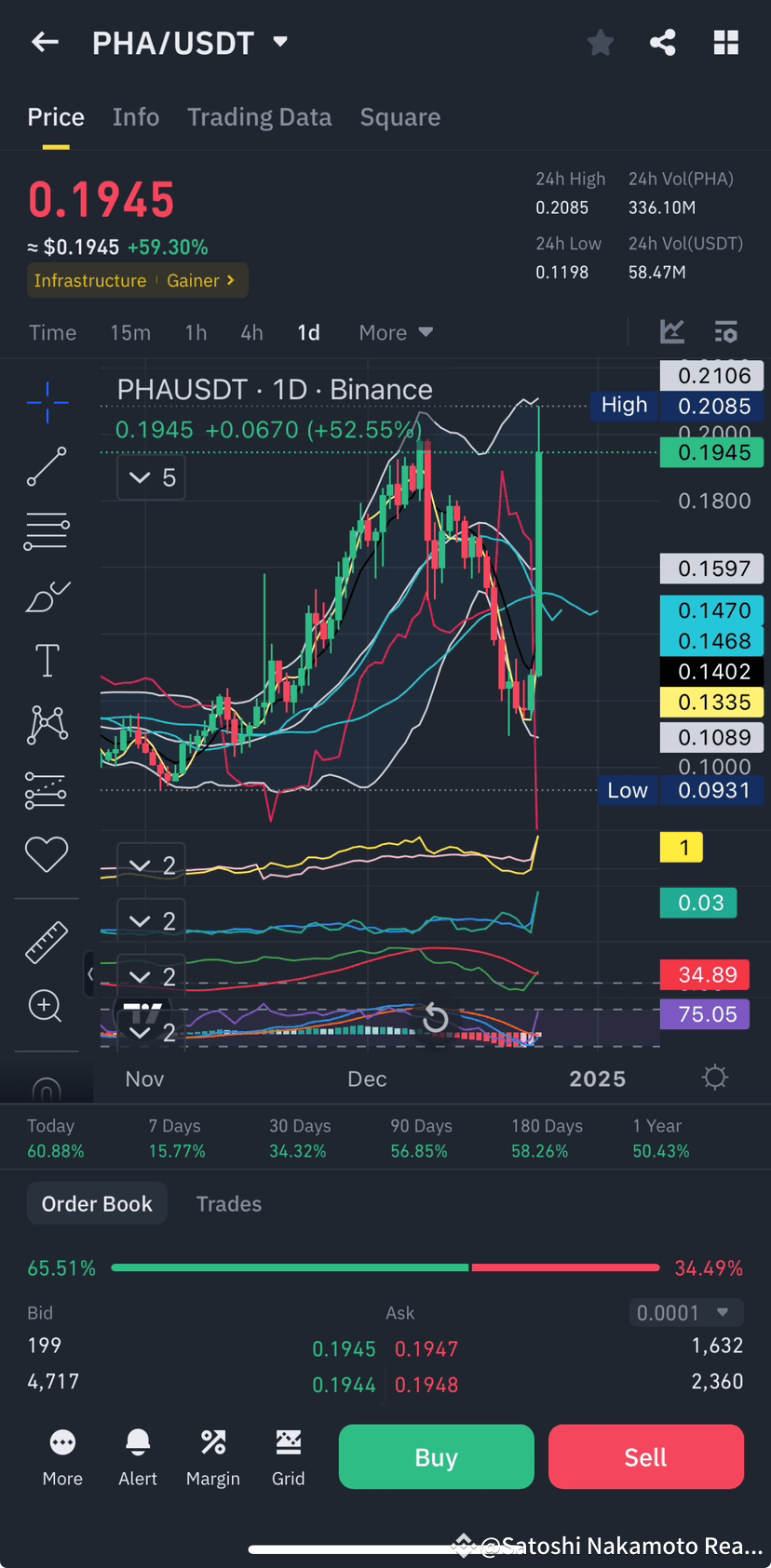Tap the green Buy button
The height and width of the screenshot is (1568, 771).
[x=437, y=1457]
